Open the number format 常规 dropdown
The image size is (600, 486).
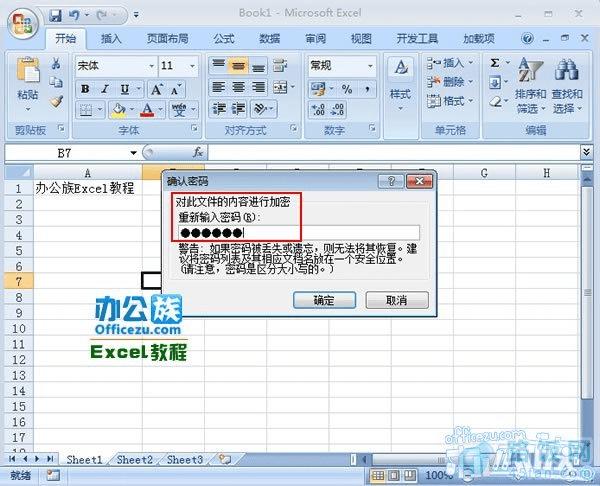point(370,66)
